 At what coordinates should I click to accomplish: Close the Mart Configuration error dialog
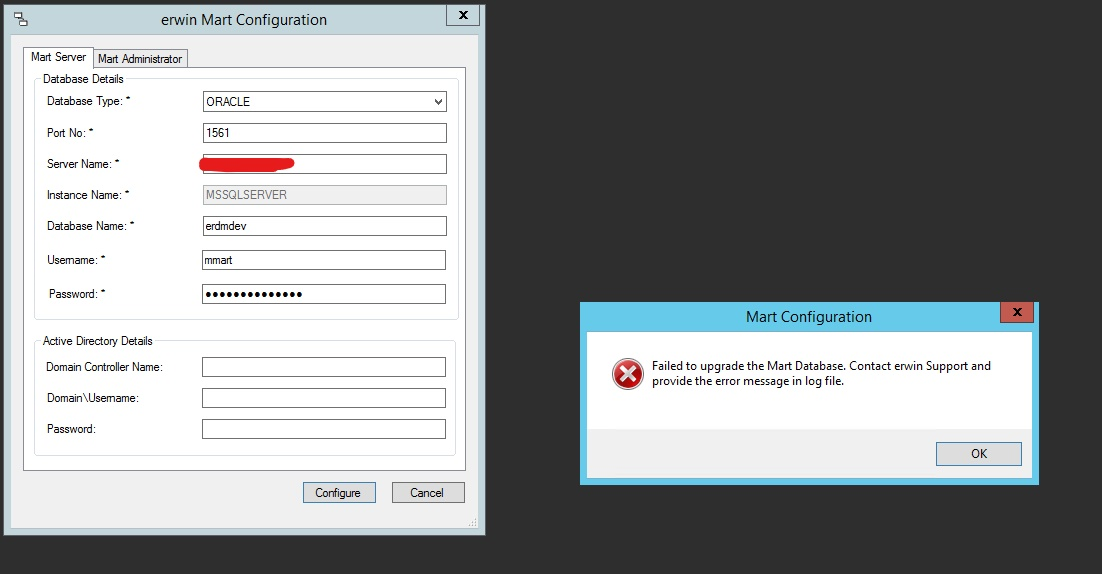[x=1017, y=312]
